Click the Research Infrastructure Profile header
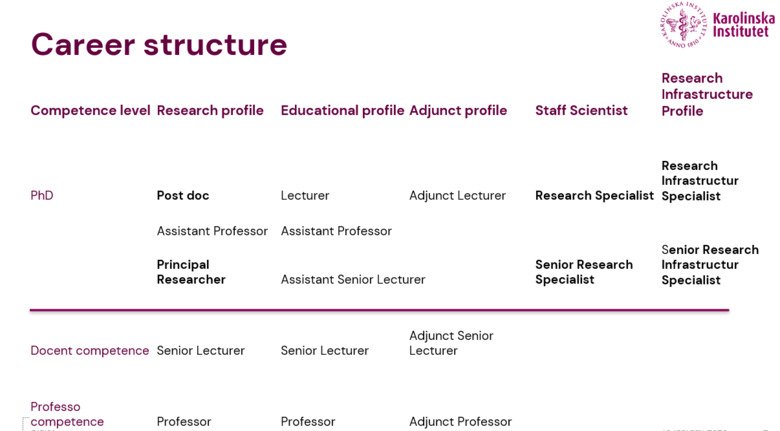This screenshot has height=431, width=780. tap(707, 95)
